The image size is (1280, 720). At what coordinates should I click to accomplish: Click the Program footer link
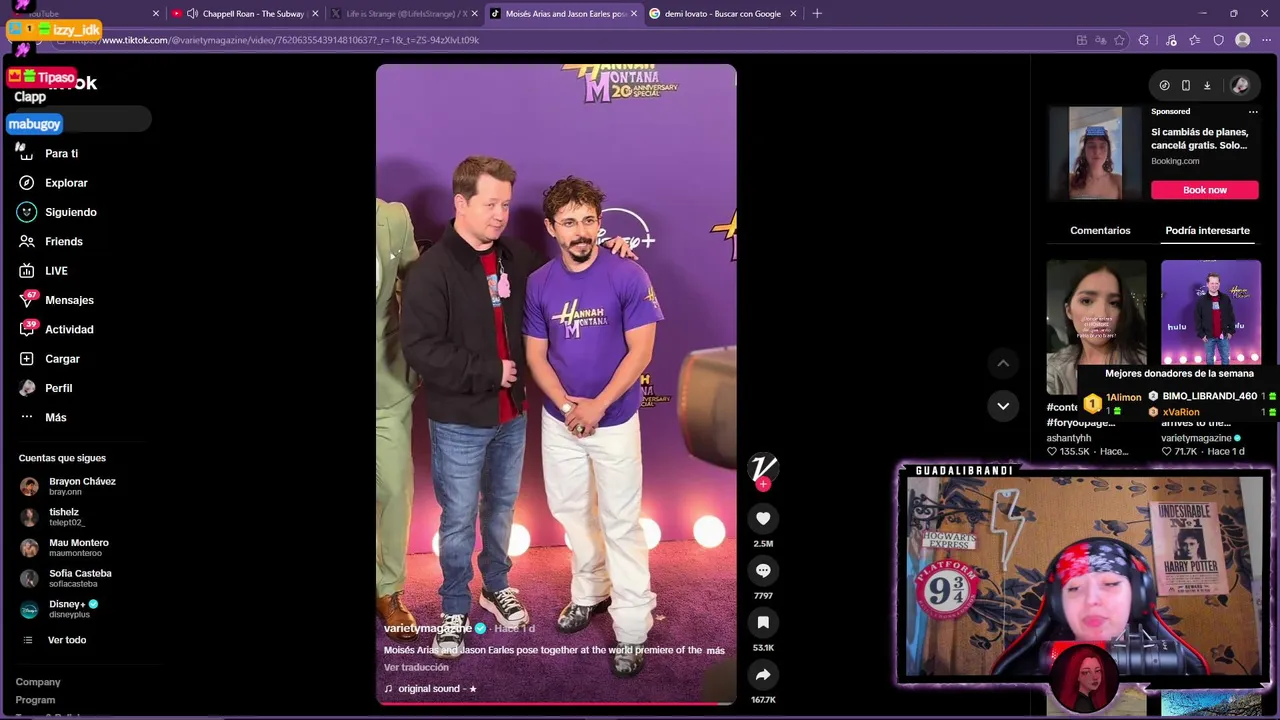(x=35, y=700)
